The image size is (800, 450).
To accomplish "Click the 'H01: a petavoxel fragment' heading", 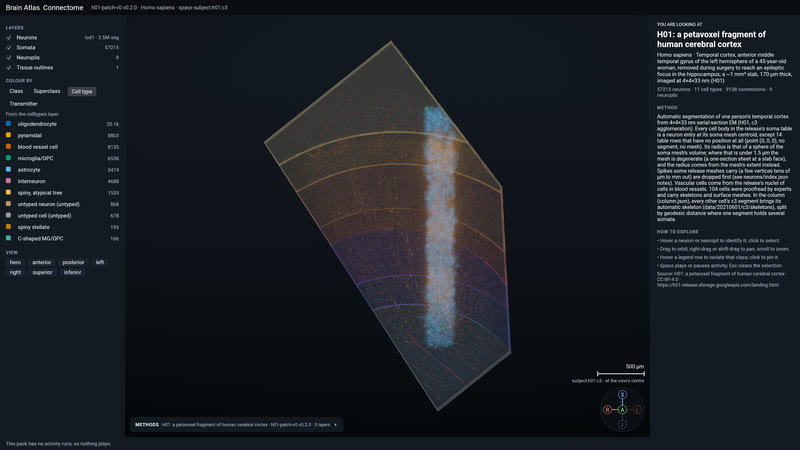I will click(711, 39).
